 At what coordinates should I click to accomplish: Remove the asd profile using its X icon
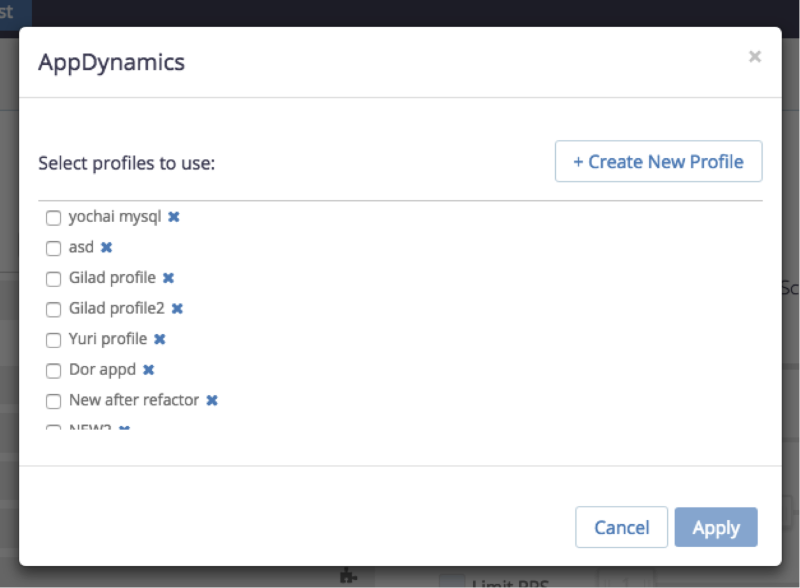106,248
